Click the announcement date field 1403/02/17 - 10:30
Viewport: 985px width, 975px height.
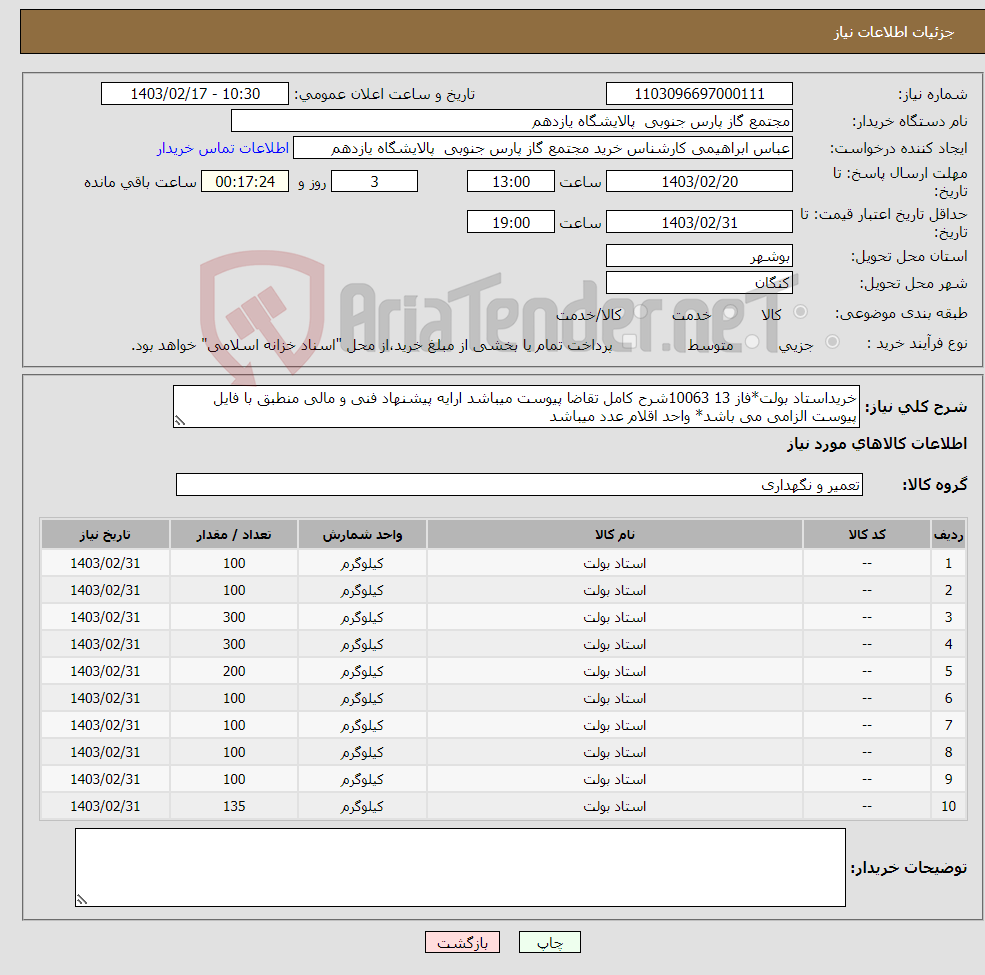tap(195, 94)
